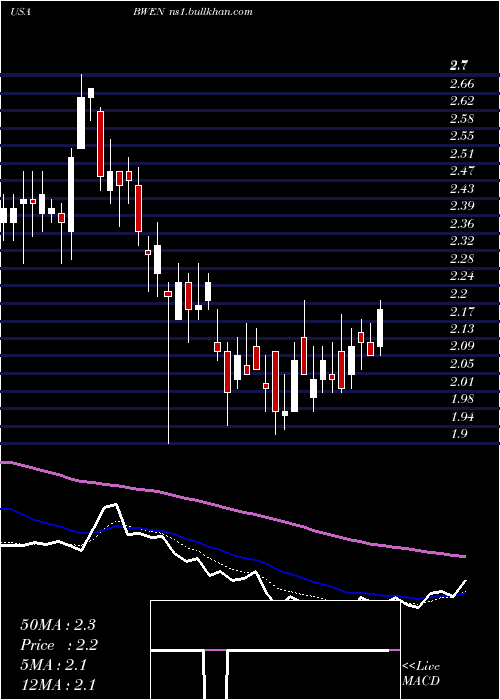Click the <<Live MACD label
This screenshot has width=500, height=700.
tap(421, 674)
